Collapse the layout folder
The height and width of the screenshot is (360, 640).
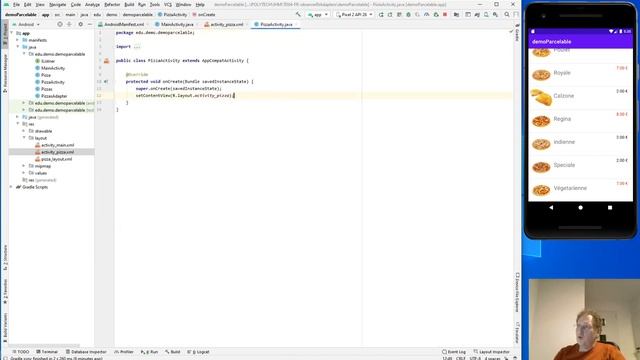tap(24, 138)
